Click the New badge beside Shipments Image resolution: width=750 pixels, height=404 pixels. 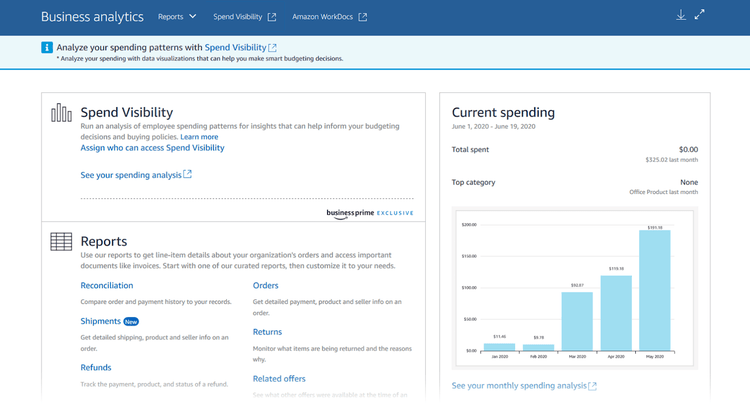point(131,322)
